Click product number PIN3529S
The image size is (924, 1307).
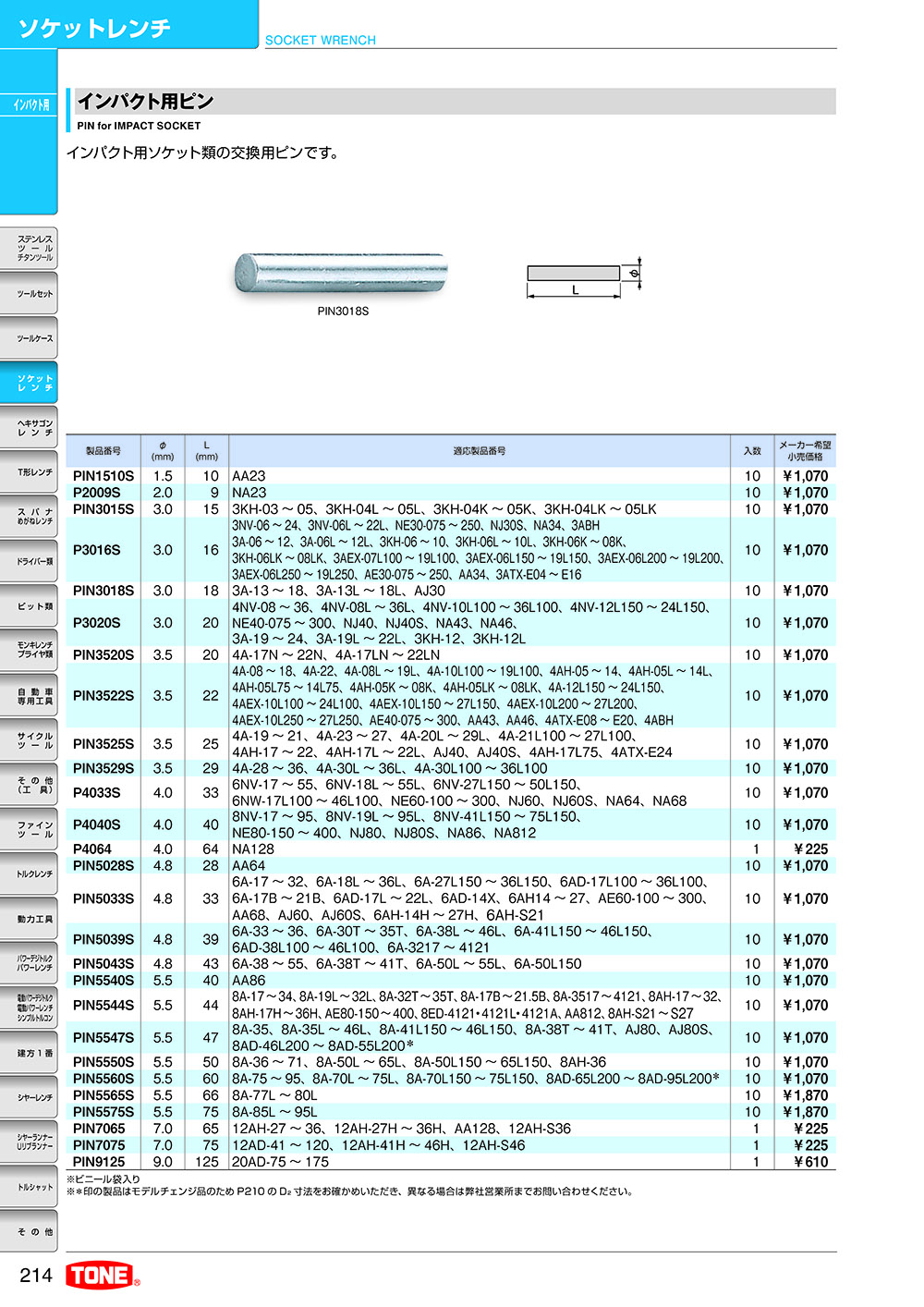tap(103, 768)
